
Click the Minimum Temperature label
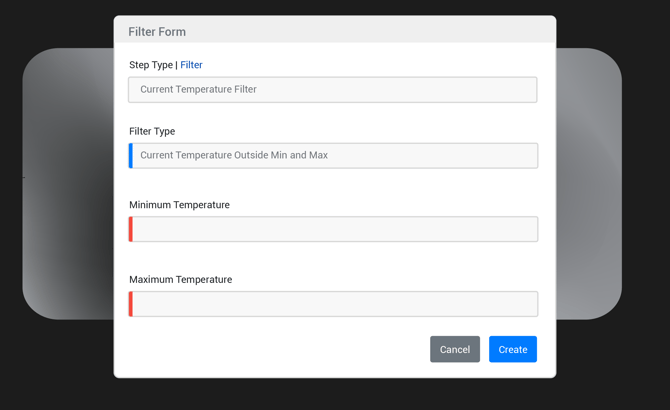(x=179, y=205)
